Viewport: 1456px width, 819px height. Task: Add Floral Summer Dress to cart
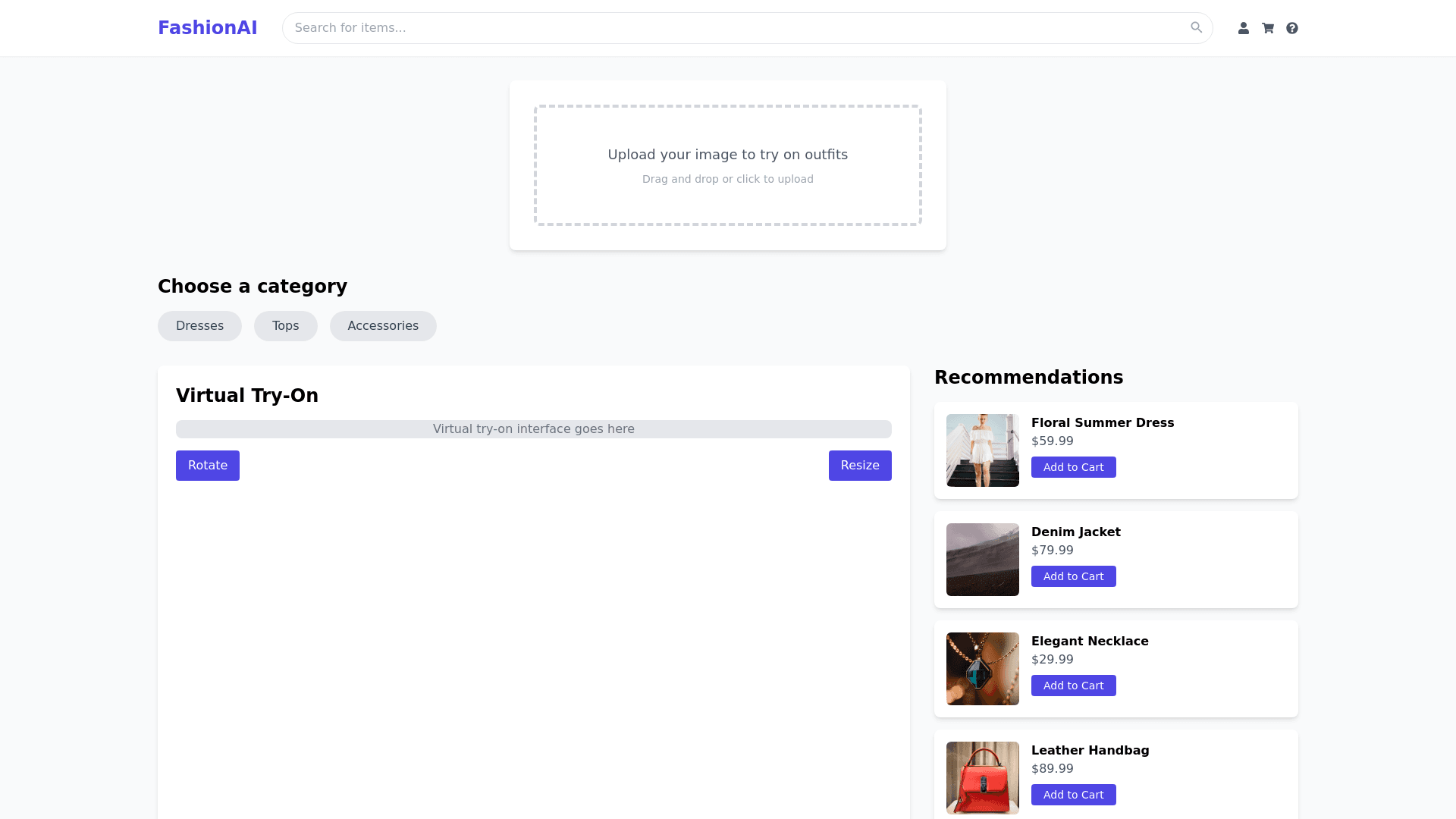tap(1073, 467)
